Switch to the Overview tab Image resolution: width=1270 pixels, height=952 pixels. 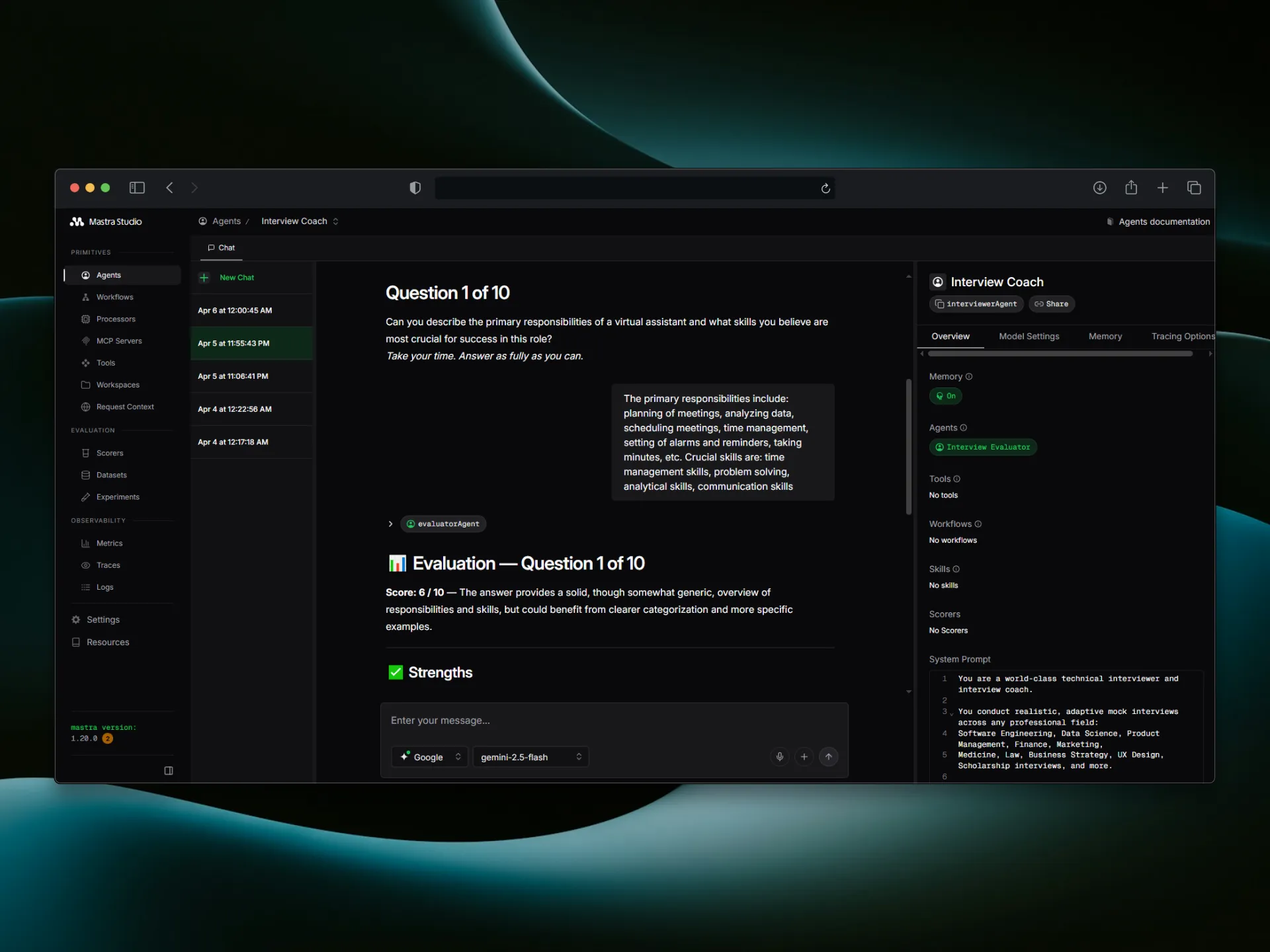(x=950, y=337)
